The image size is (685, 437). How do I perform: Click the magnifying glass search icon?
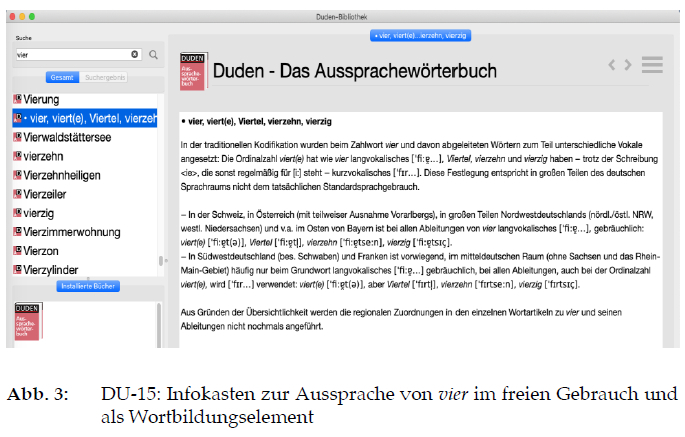pos(154,55)
